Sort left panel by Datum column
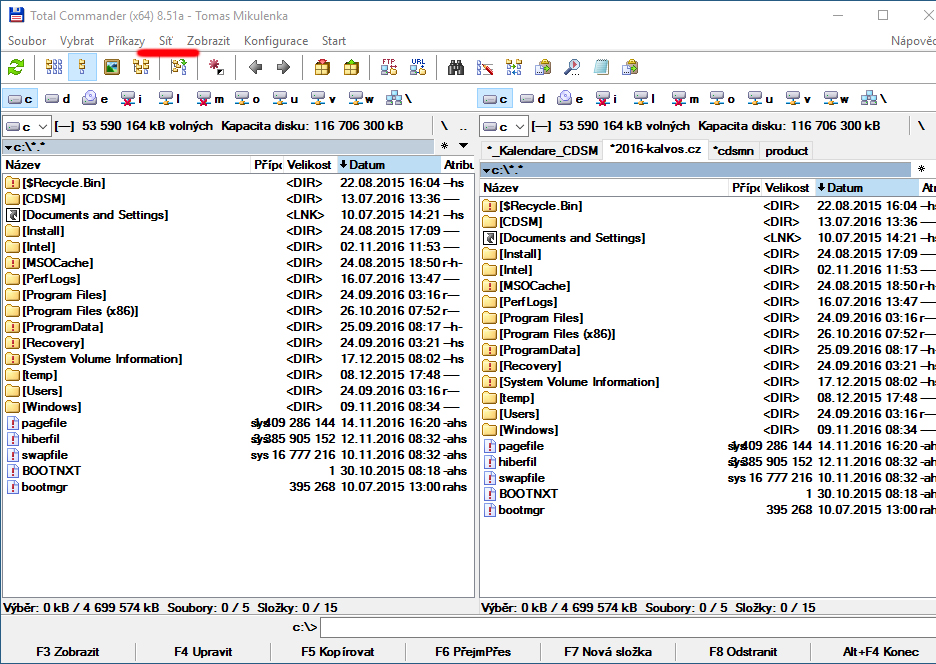The image size is (936, 664). (388, 165)
